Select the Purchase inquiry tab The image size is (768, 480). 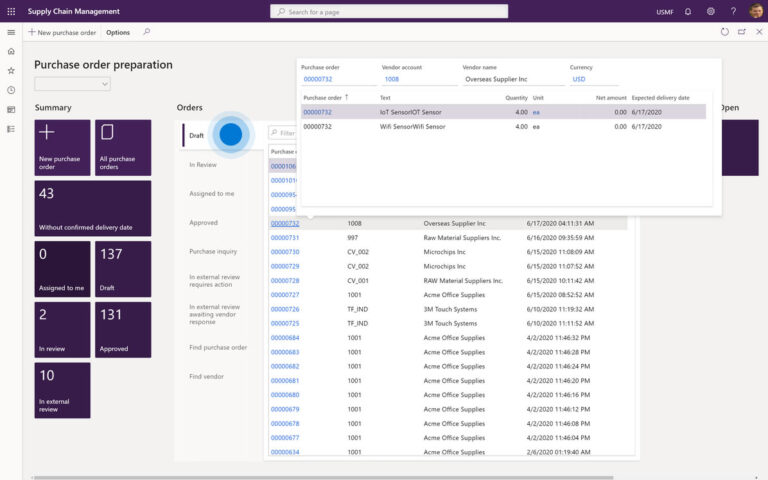(x=213, y=251)
